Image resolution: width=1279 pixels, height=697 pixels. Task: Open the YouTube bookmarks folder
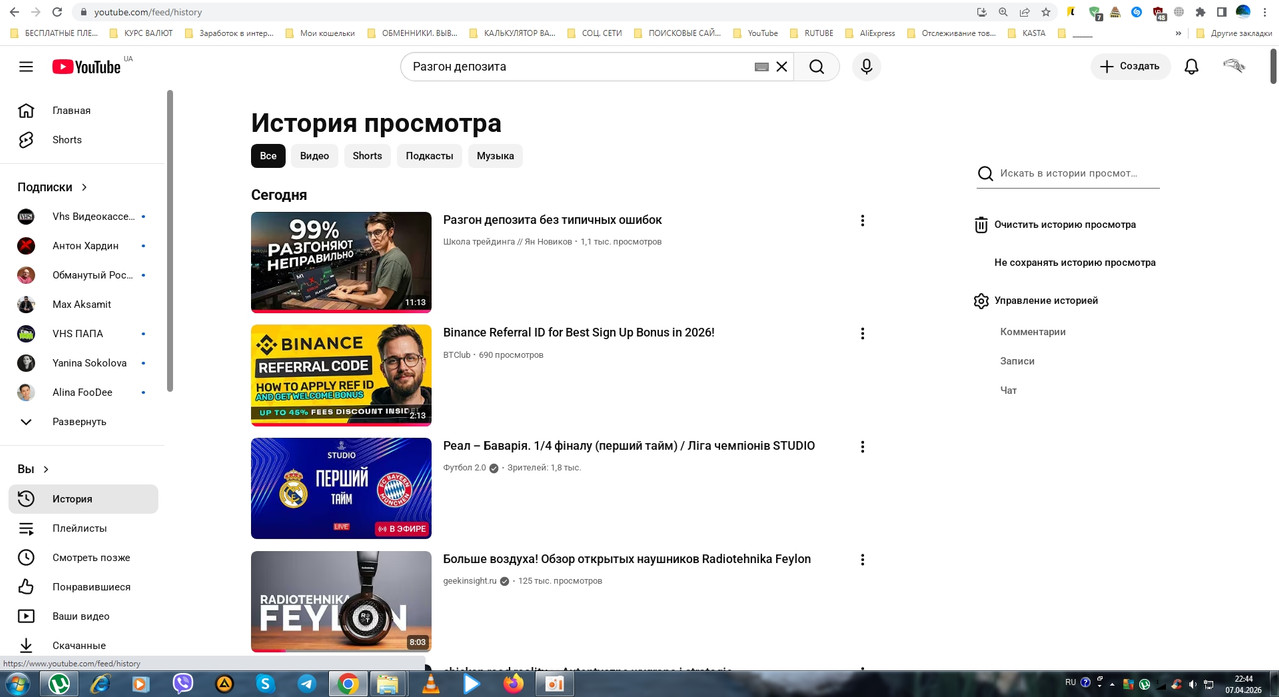tap(754, 33)
